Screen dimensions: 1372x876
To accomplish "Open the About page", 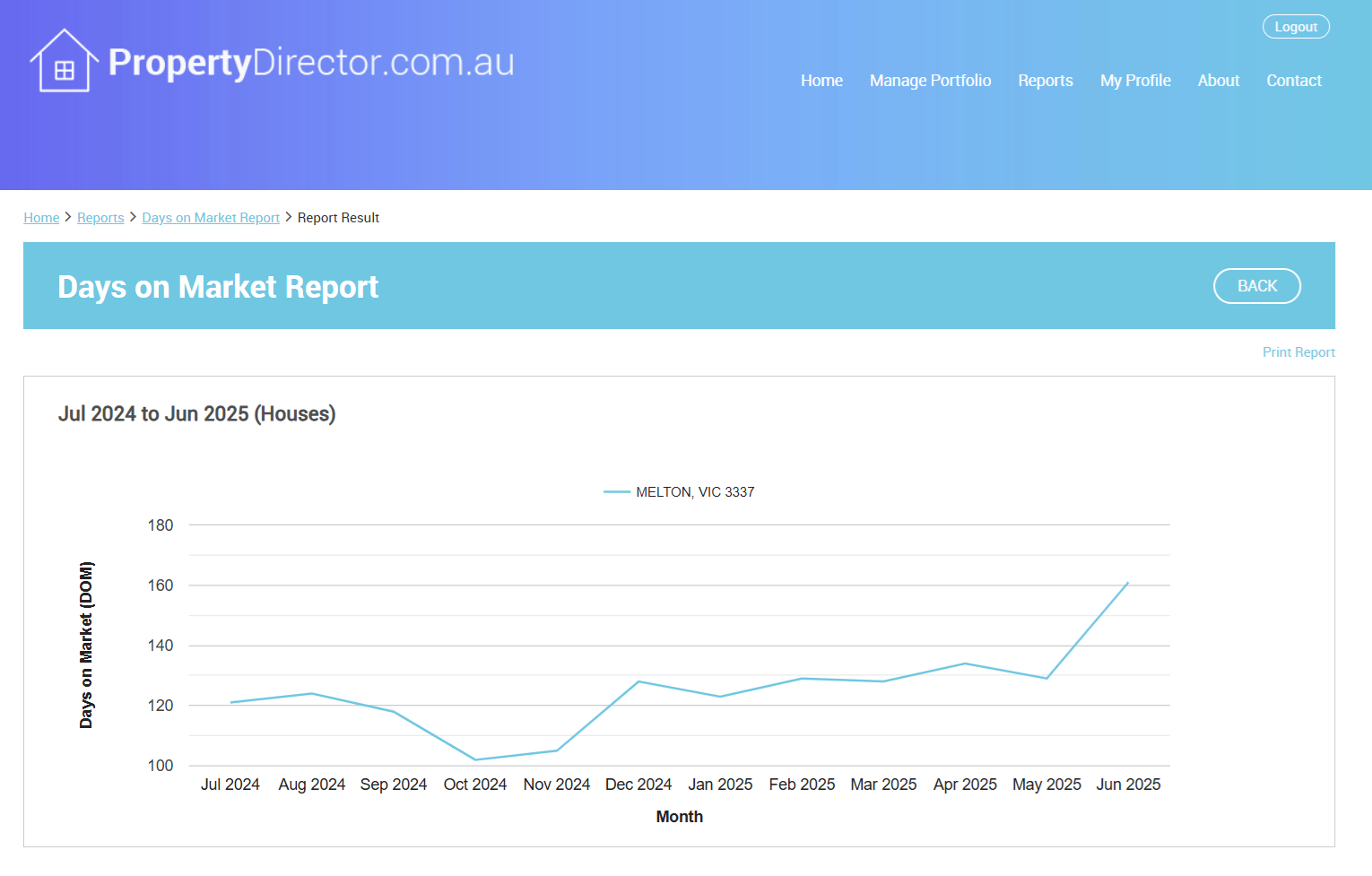I will click(1219, 81).
